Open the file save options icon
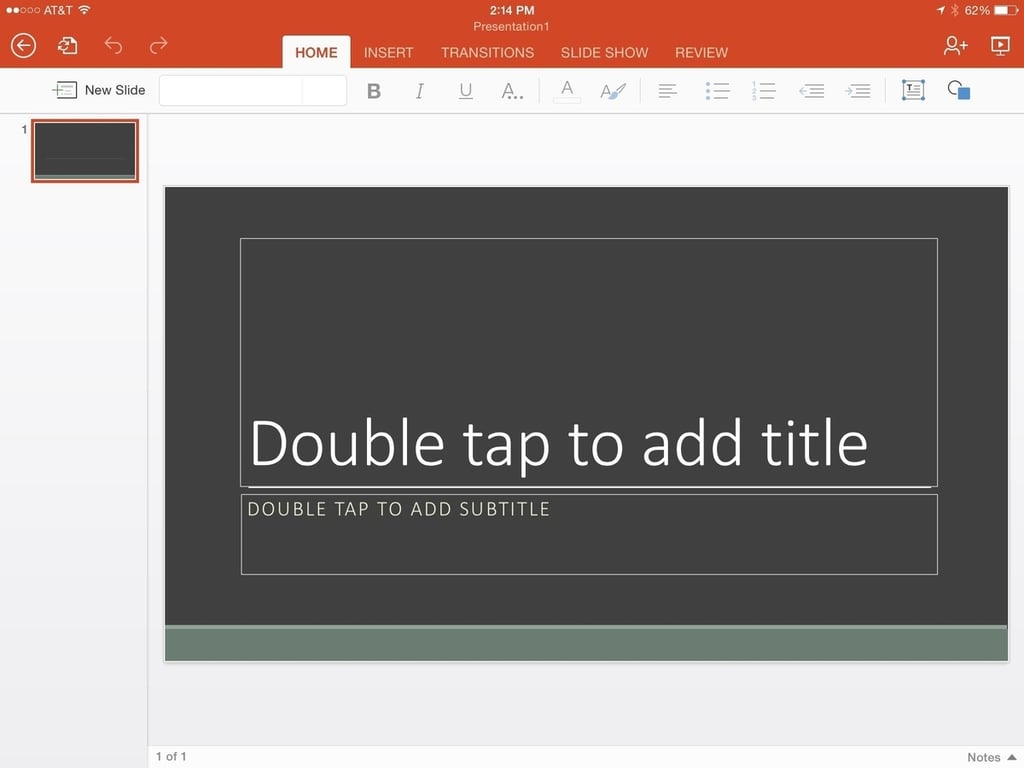1024x768 pixels. coord(67,46)
